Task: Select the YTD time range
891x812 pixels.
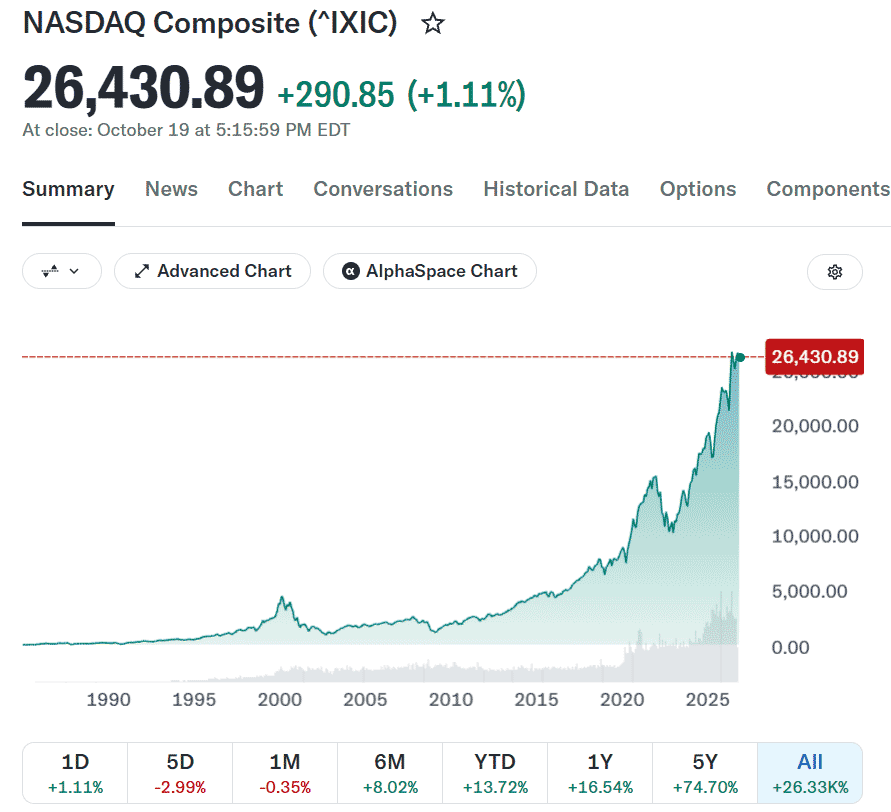Action: (x=495, y=773)
